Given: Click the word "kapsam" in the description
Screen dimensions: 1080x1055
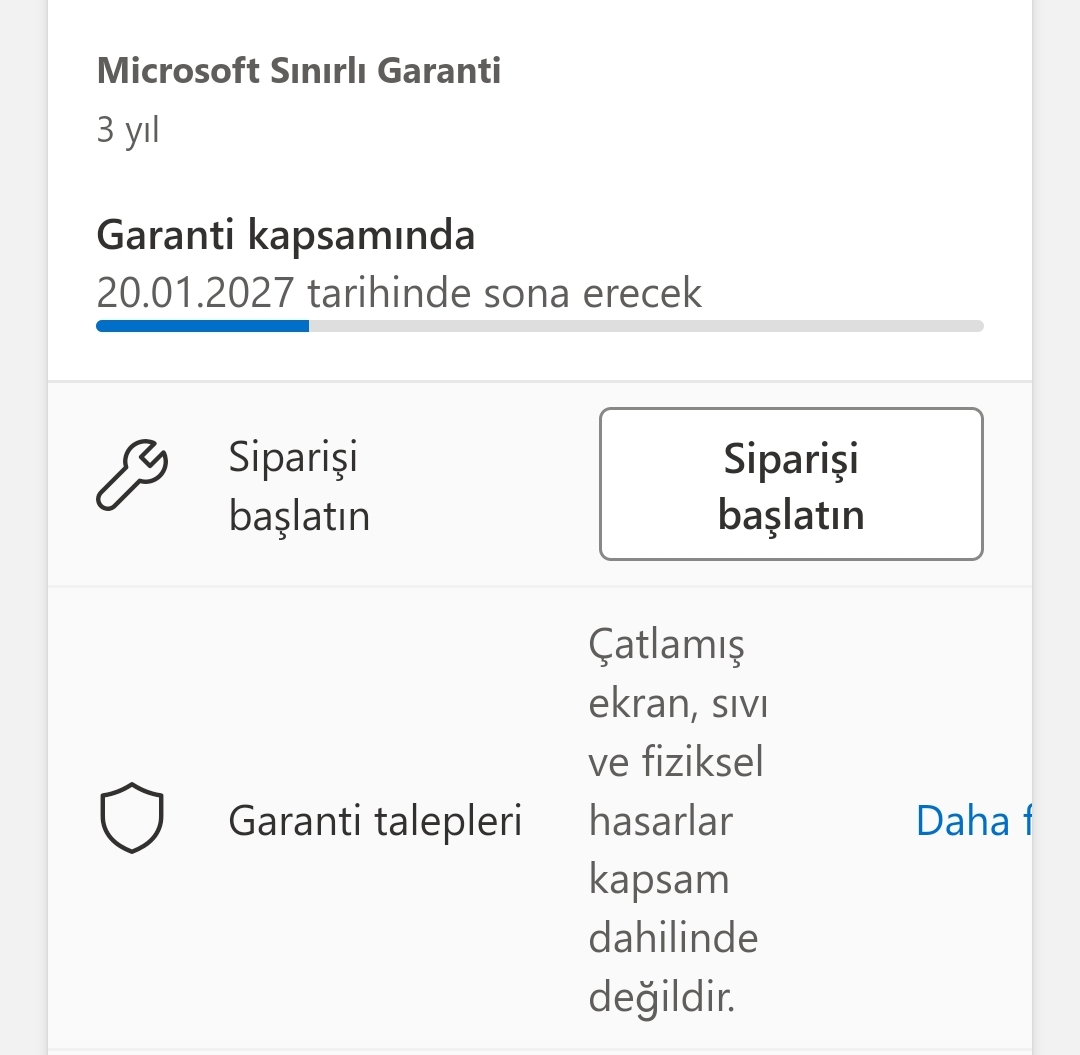Looking at the screenshot, I should (658, 880).
